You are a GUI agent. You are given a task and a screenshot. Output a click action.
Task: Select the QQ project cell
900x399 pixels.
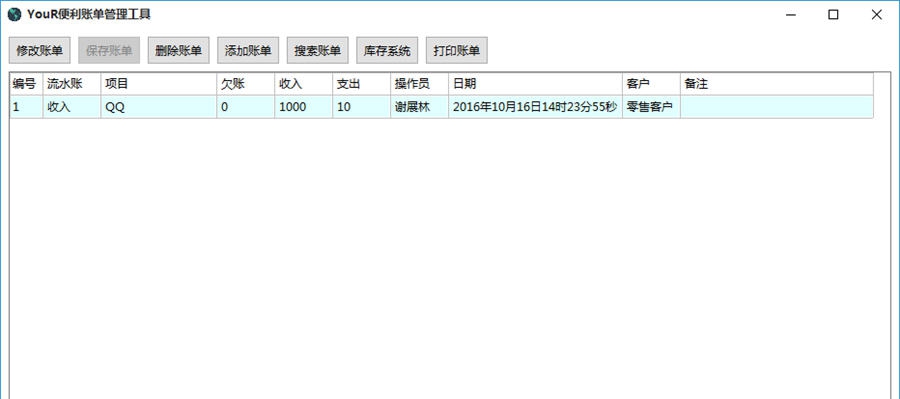159,107
